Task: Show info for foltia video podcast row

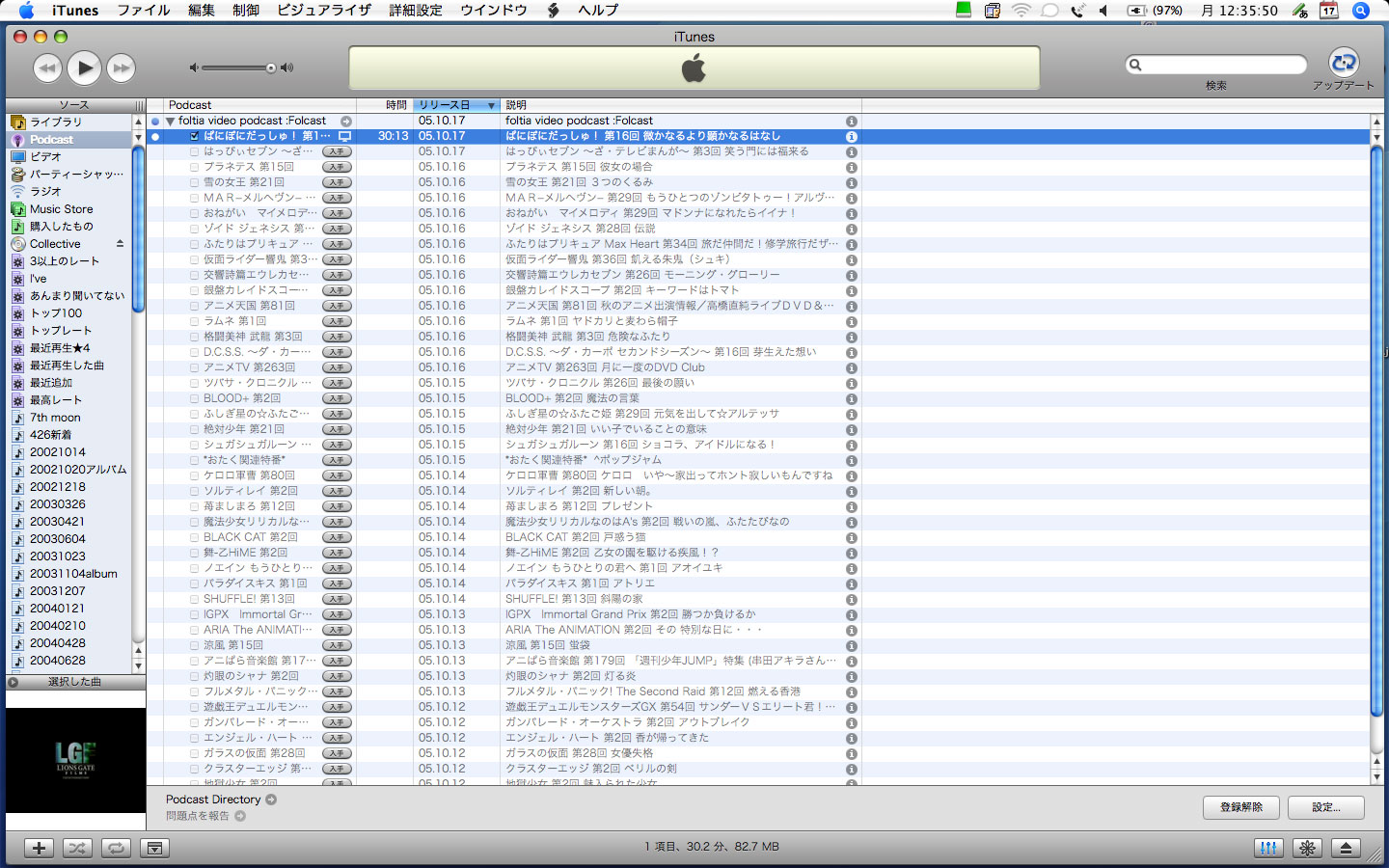Action: [852, 122]
